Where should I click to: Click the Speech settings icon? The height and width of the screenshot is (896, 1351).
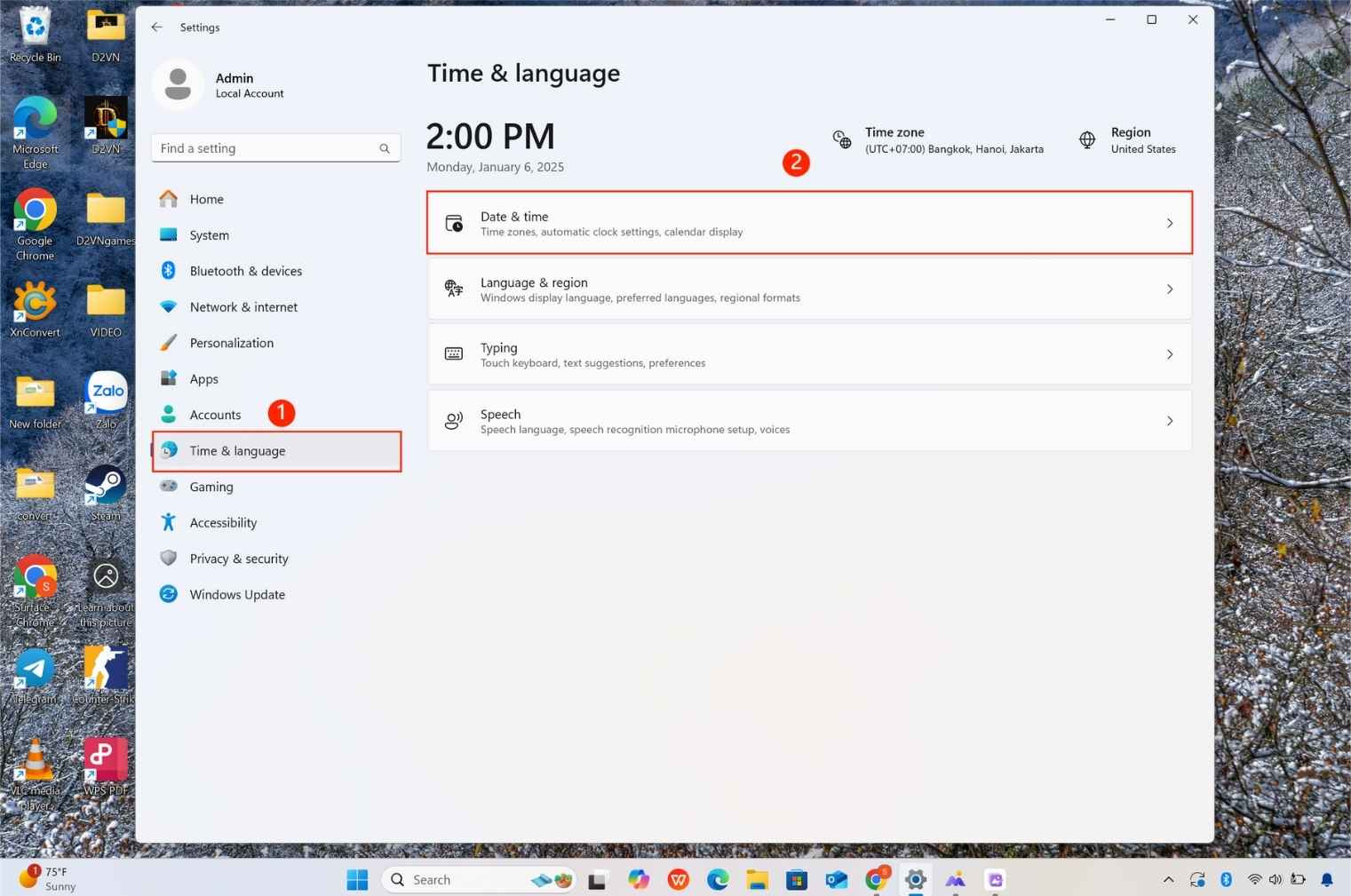[454, 420]
